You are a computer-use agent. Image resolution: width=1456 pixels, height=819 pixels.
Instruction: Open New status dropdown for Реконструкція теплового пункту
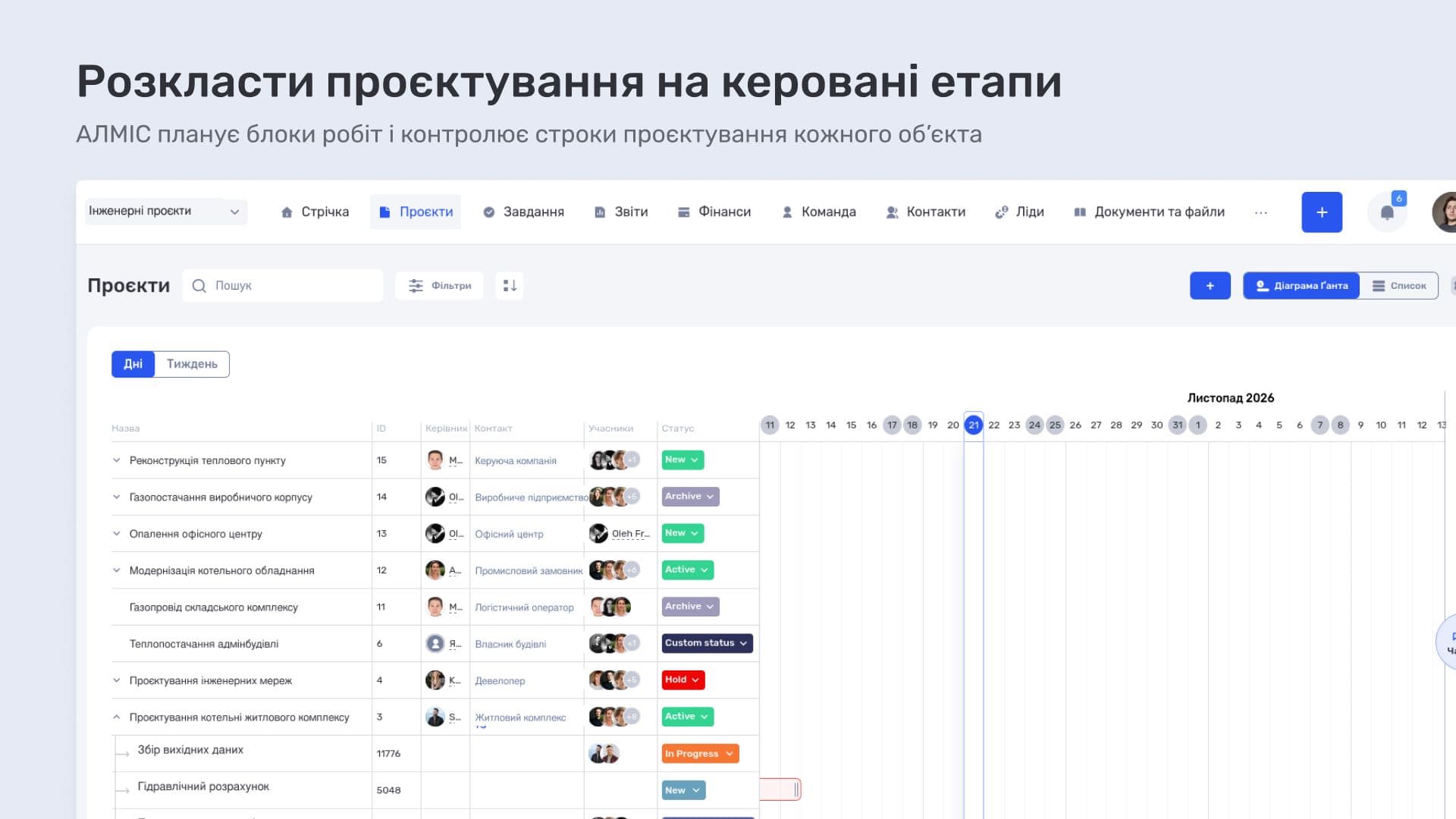(x=682, y=460)
